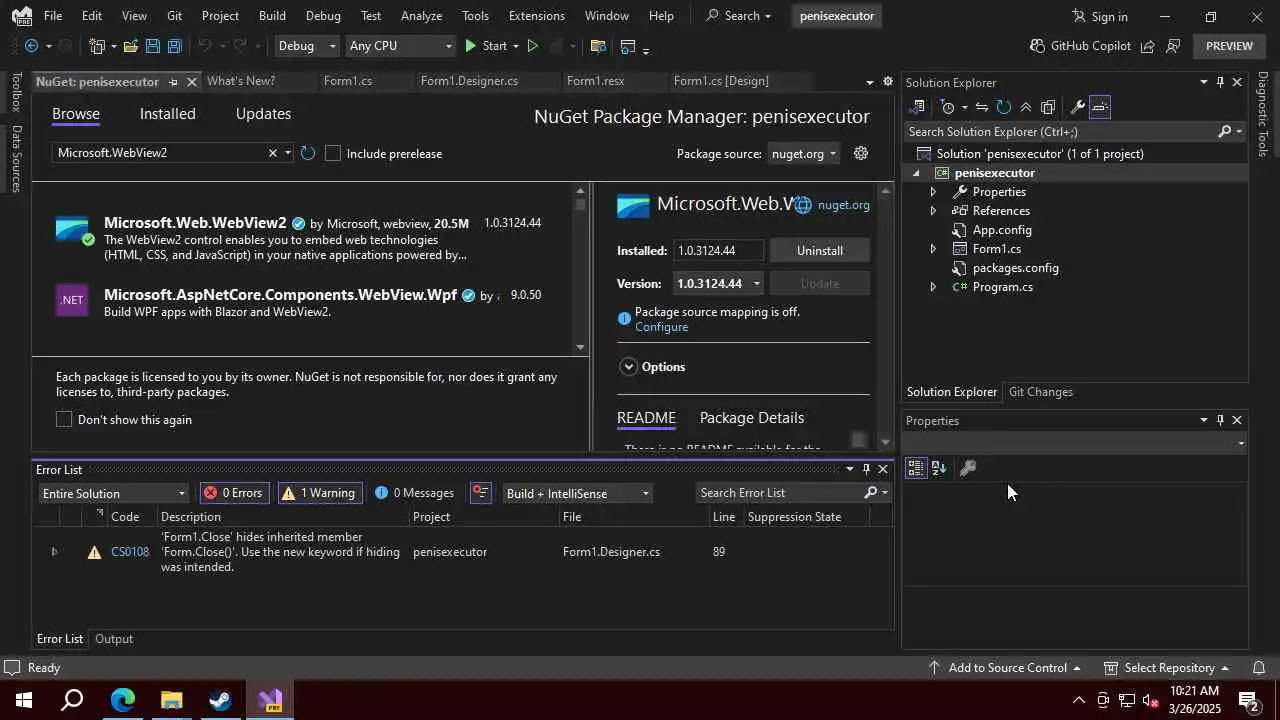Switch to the Output tab
Screen dimensions: 1280x720
pos(114,639)
